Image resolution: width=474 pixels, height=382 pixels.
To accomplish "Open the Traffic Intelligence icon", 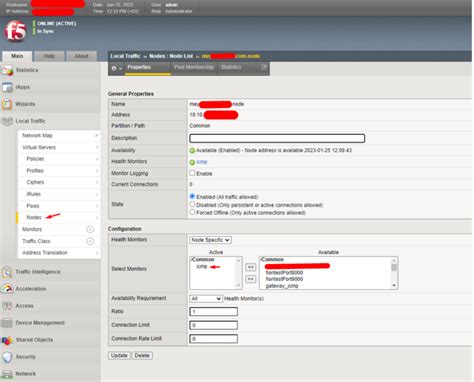I will [7, 272].
